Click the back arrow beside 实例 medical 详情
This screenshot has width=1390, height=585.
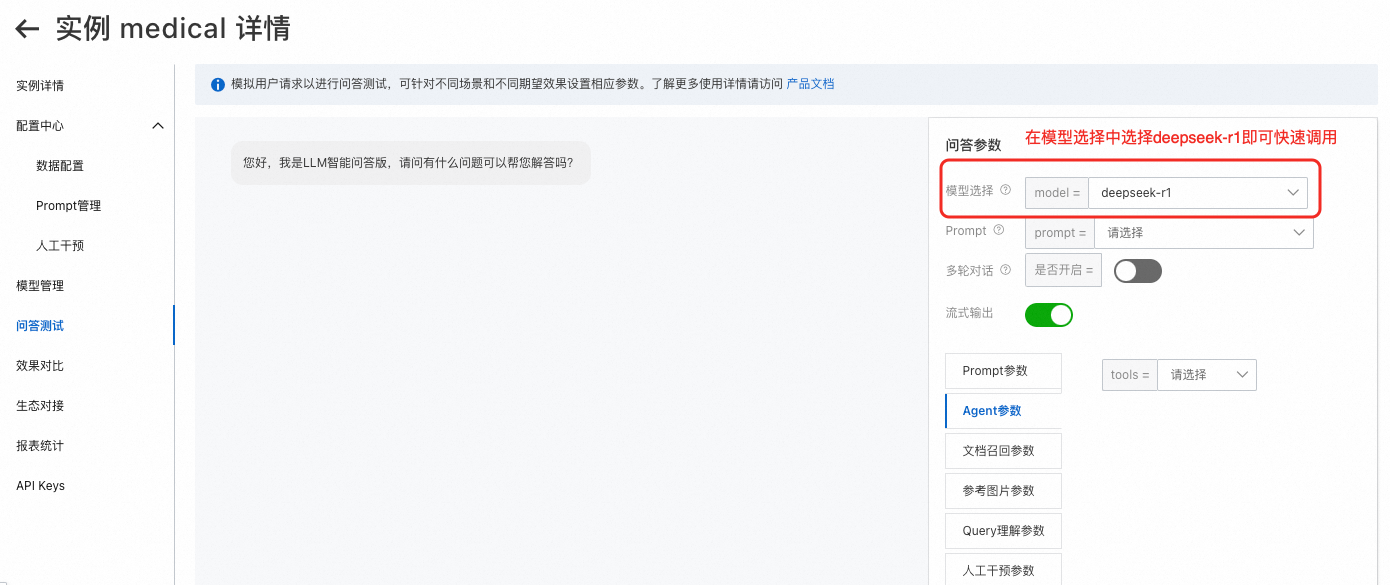point(27,29)
